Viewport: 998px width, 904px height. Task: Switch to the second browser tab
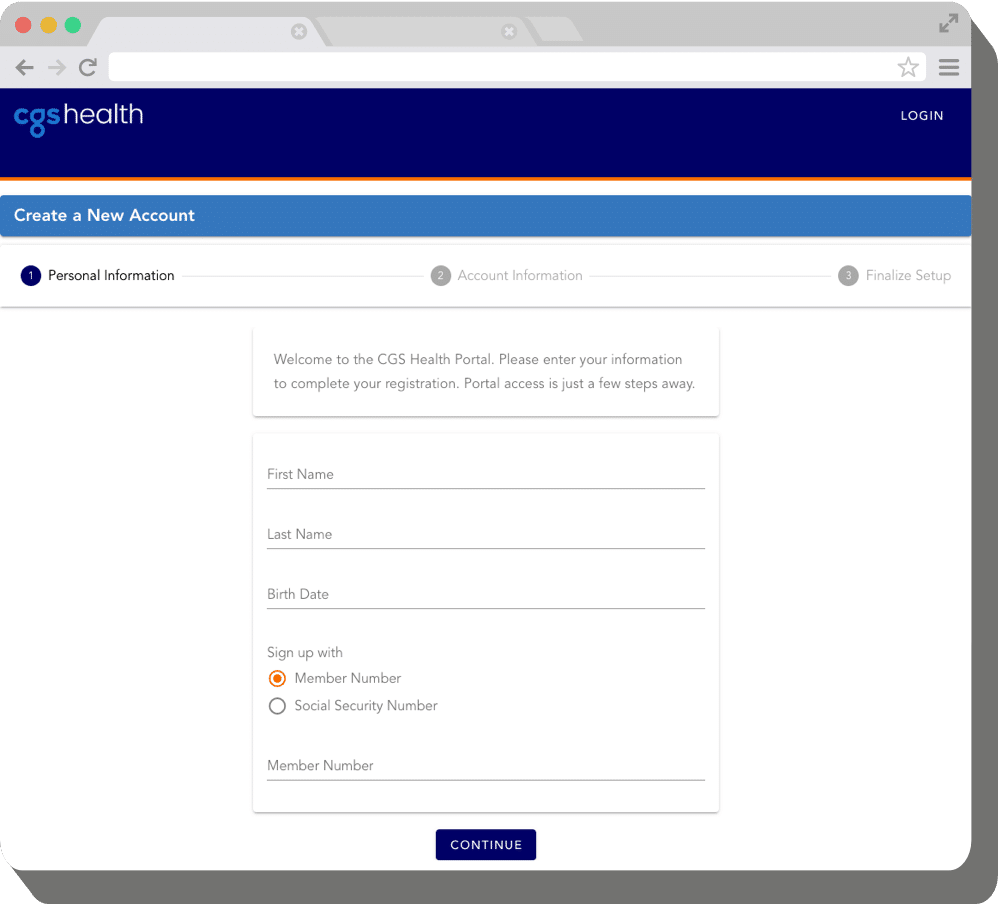[420, 31]
